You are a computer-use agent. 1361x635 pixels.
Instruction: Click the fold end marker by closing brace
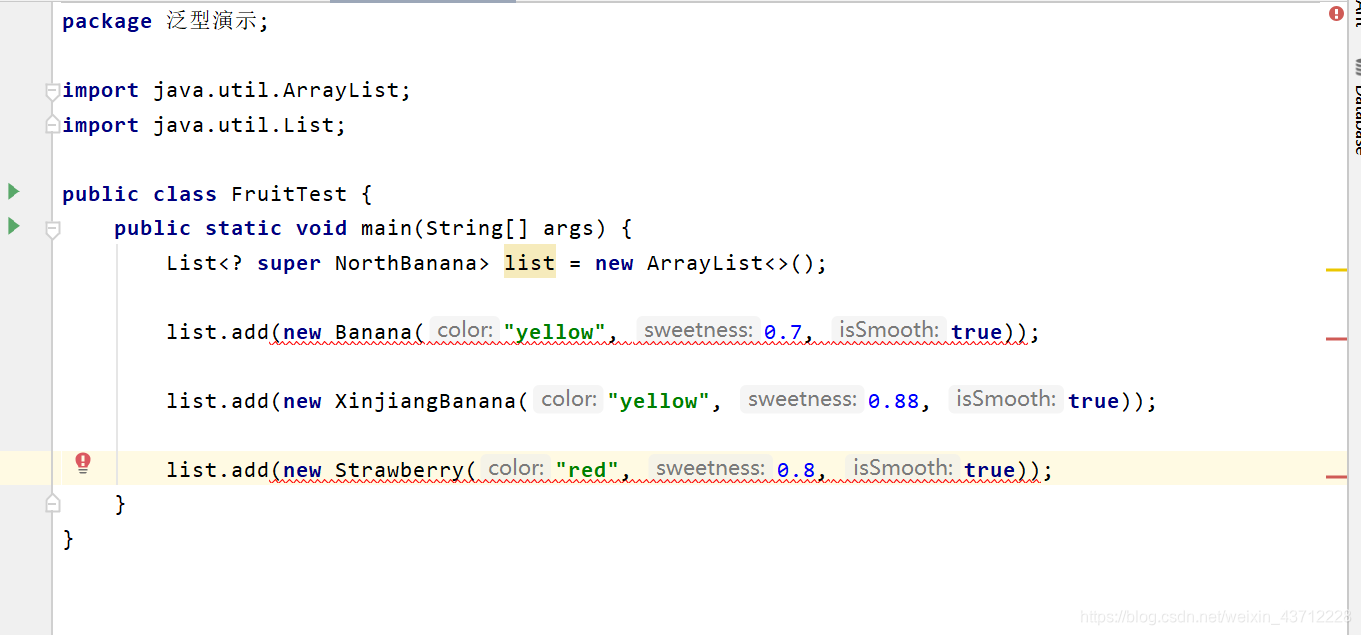pyautogui.click(x=52, y=503)
